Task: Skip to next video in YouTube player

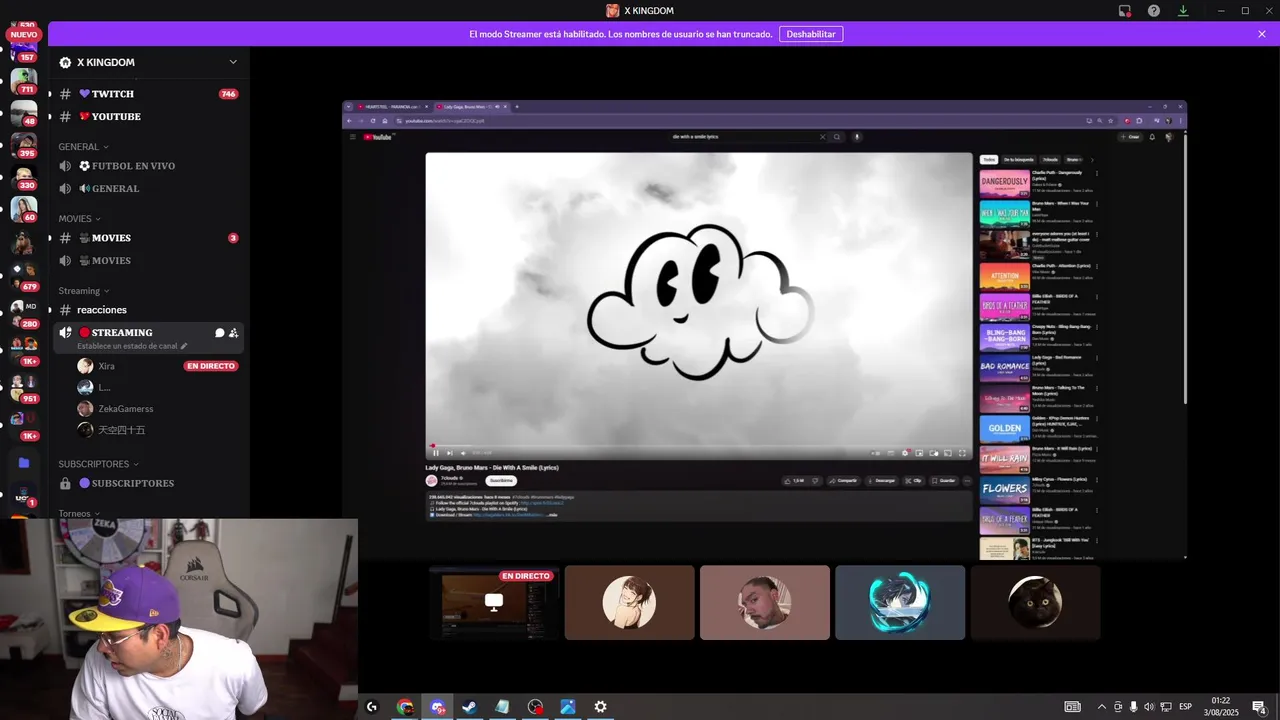Action: (x=450, y=453)
